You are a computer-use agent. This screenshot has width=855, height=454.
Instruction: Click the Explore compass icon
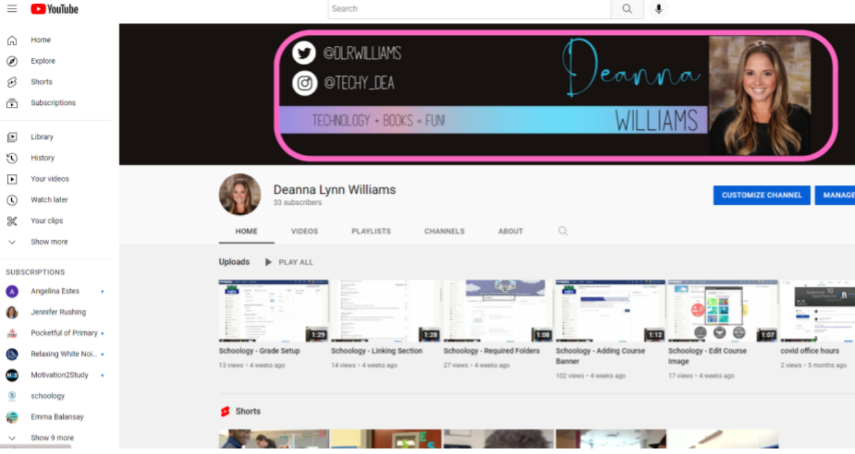[12, 61]
